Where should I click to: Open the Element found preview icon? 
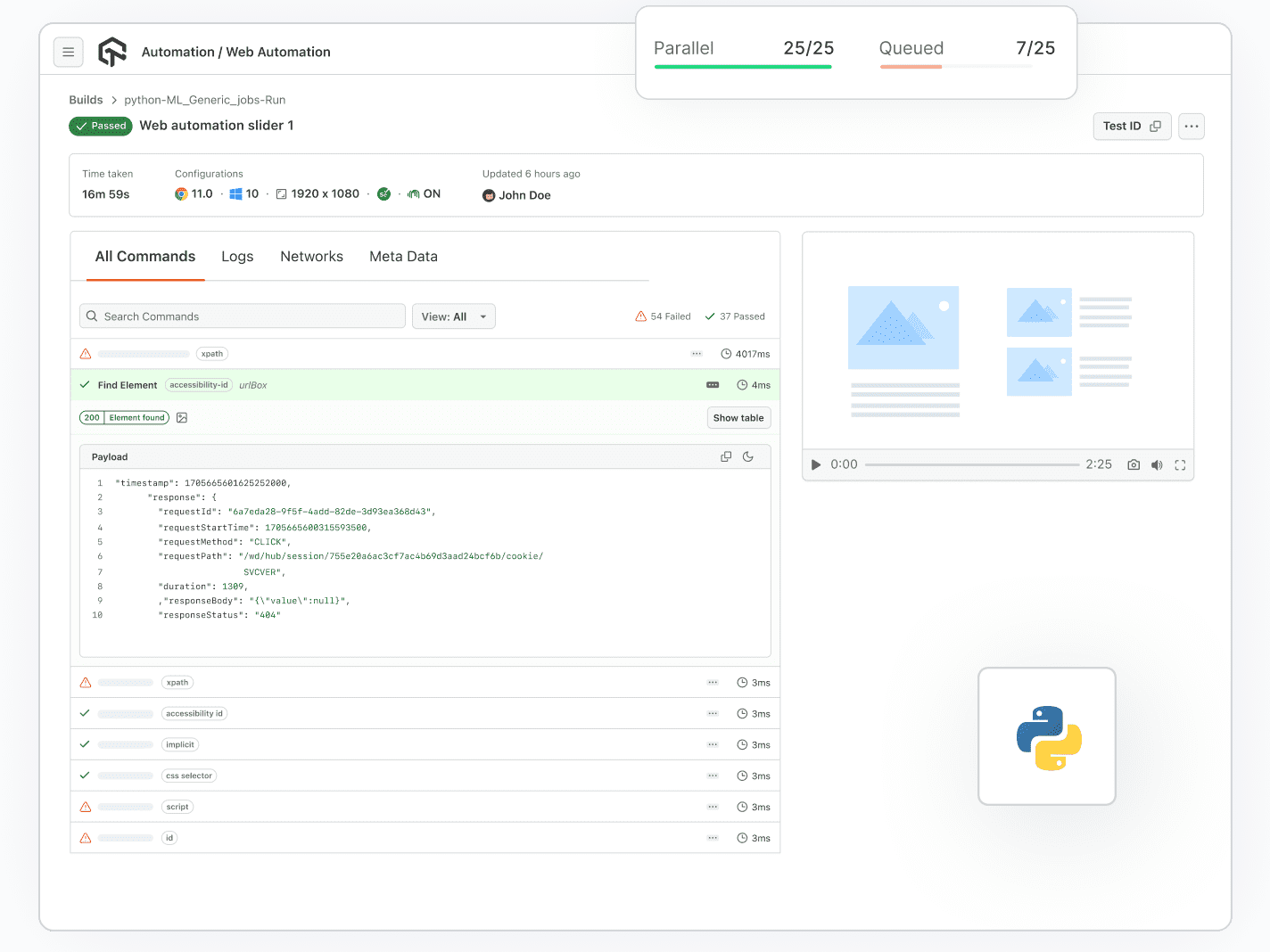(182, 417)
